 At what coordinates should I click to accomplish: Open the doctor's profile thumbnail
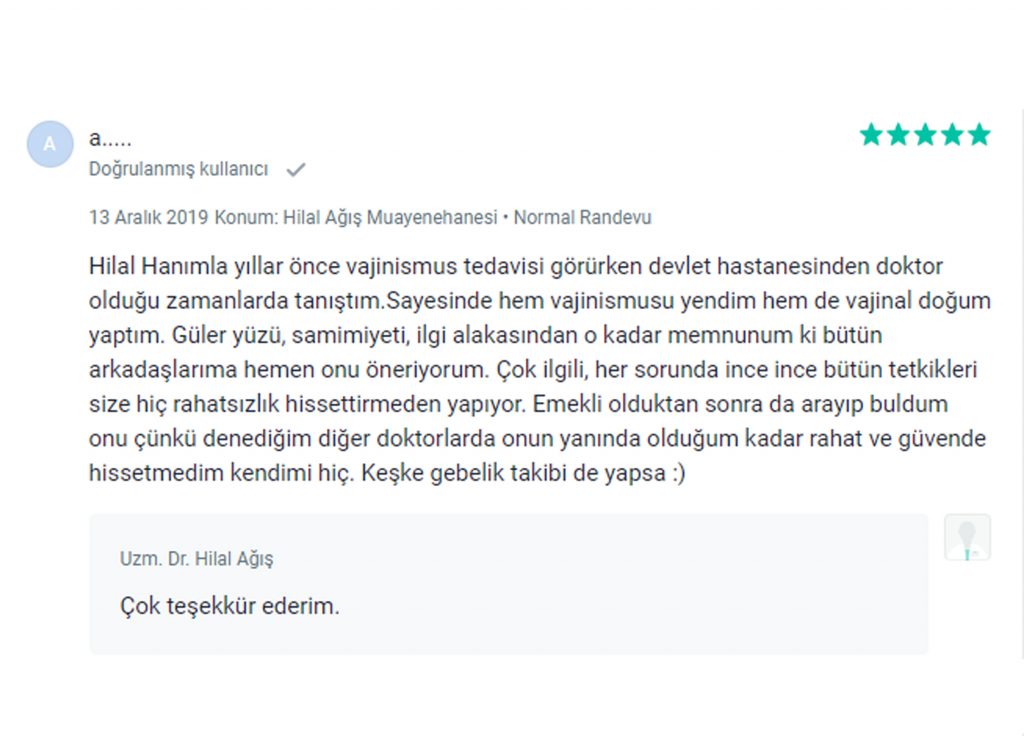pyautogui.click(x=967, y=537)
